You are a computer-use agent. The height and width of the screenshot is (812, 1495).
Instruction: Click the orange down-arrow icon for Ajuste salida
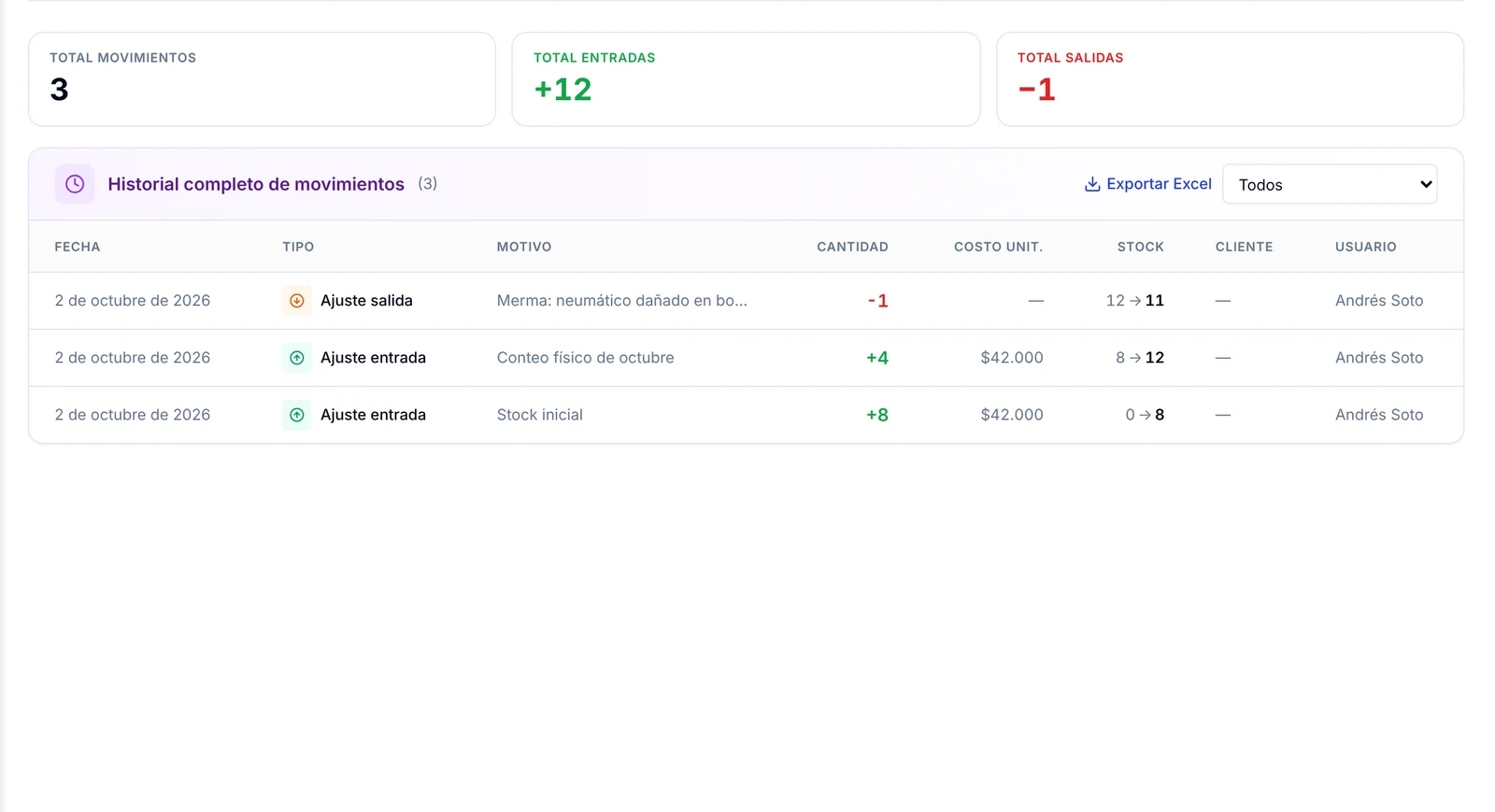click(x=297, y=301)
